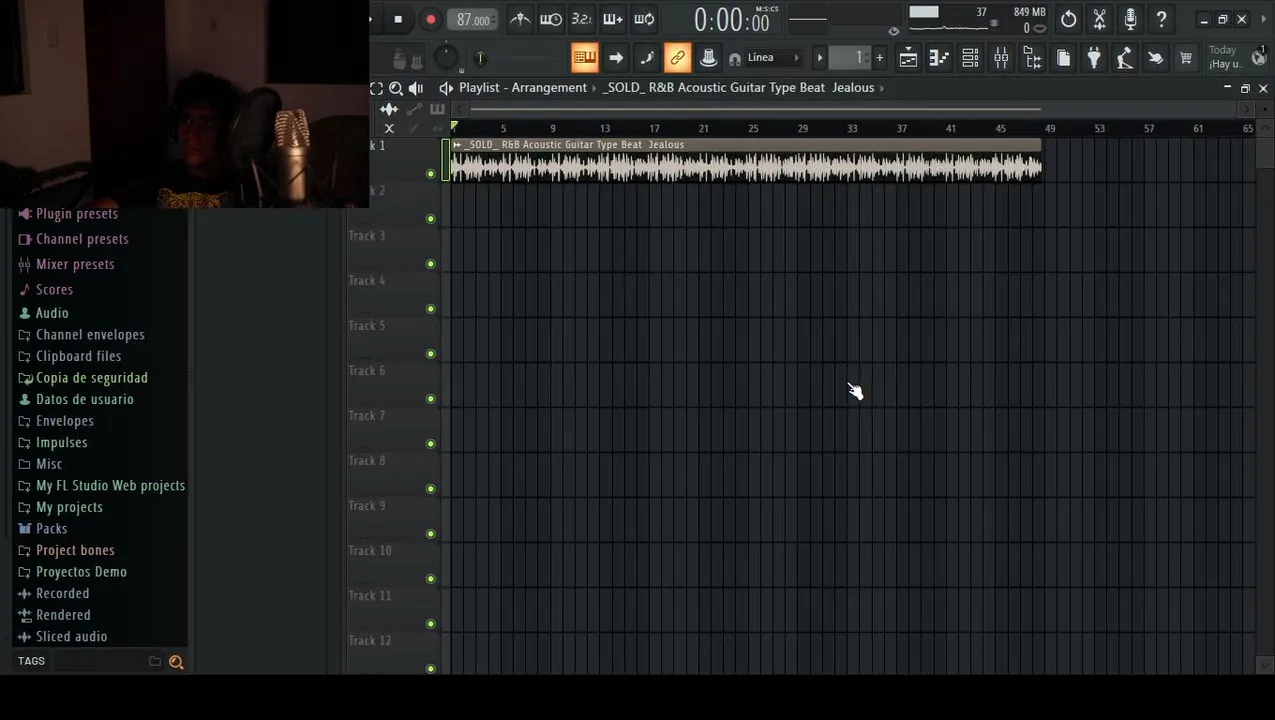This screenshot has width=1275, height=720.
Task: Open the Línea snap dropdown
Action: pos(773,58)
